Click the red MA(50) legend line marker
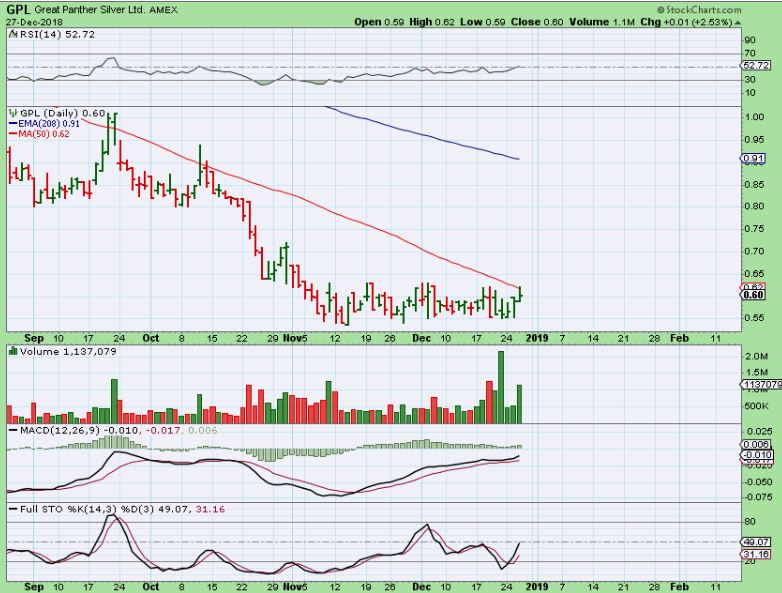The image size is (782, 593). (12, 134)
